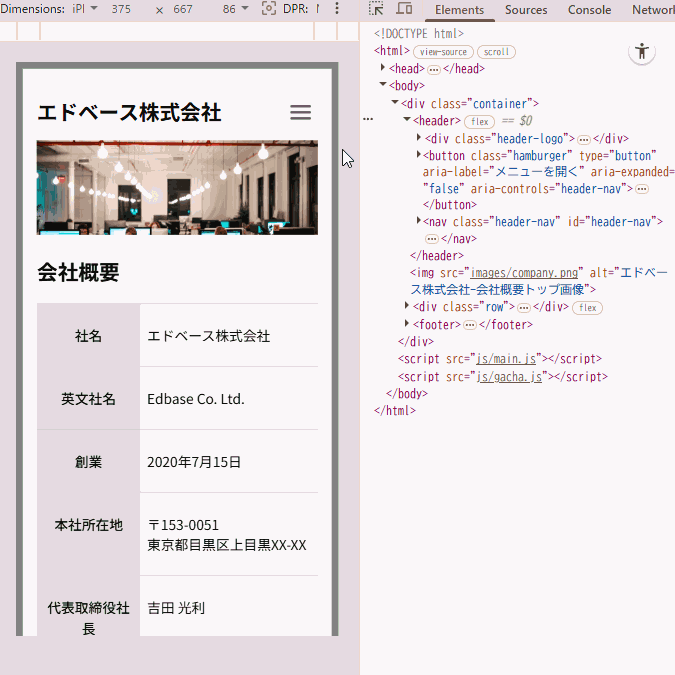675x675 pixels.
Task: Select the closing </html> tag line
Action: coord(395,411)
